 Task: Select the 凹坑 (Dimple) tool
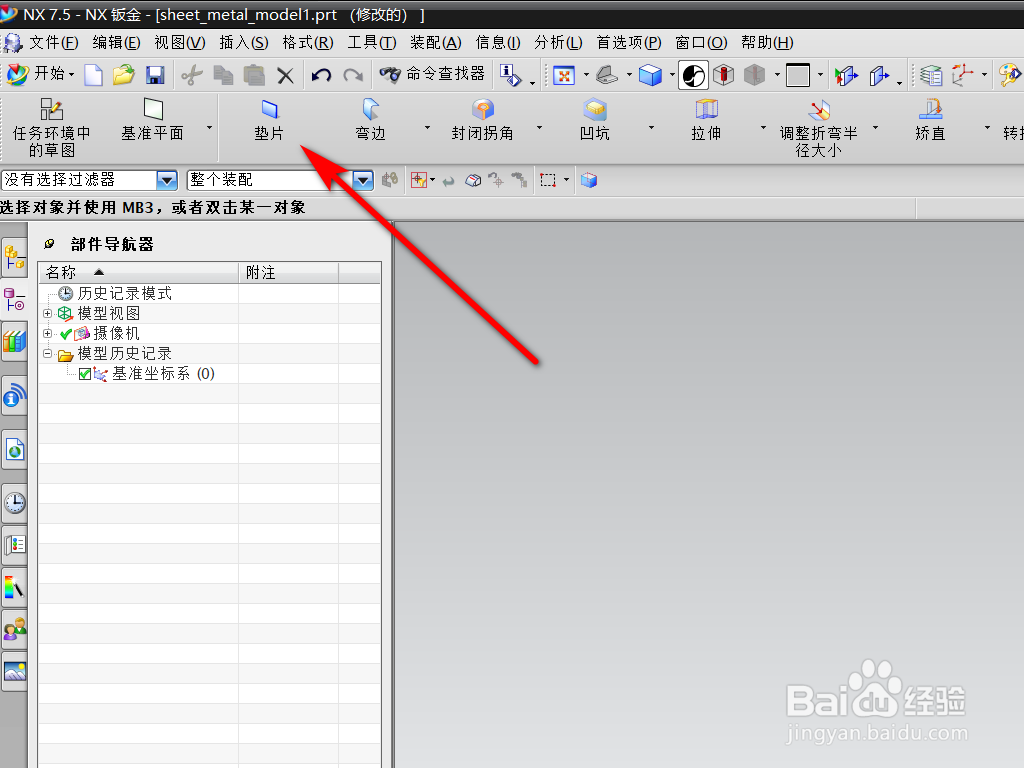[x=596, y=118]
